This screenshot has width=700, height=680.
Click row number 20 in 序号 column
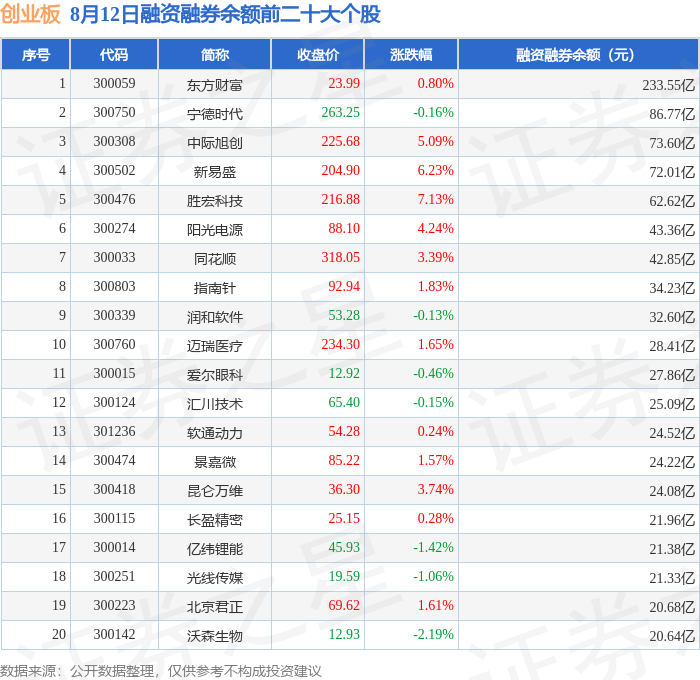[x=59, y=635]
